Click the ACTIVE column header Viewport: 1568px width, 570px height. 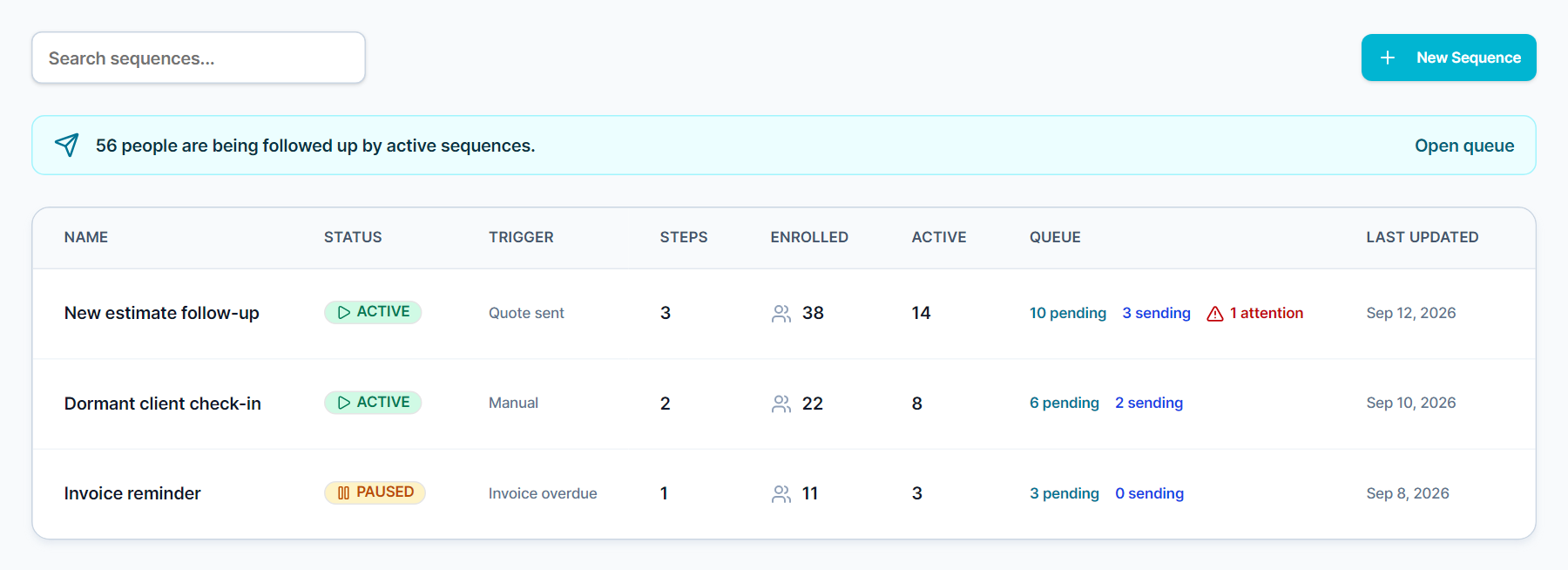pos(939,237)
